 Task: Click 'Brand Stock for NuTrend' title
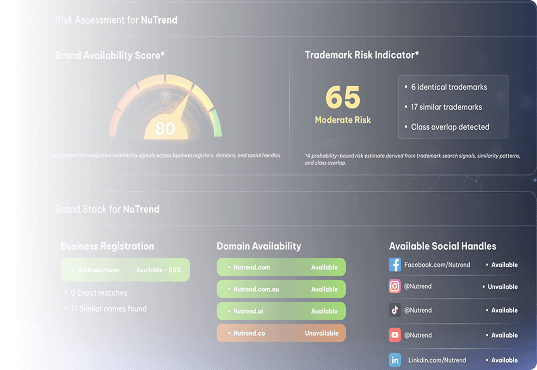tap(108, 209)
